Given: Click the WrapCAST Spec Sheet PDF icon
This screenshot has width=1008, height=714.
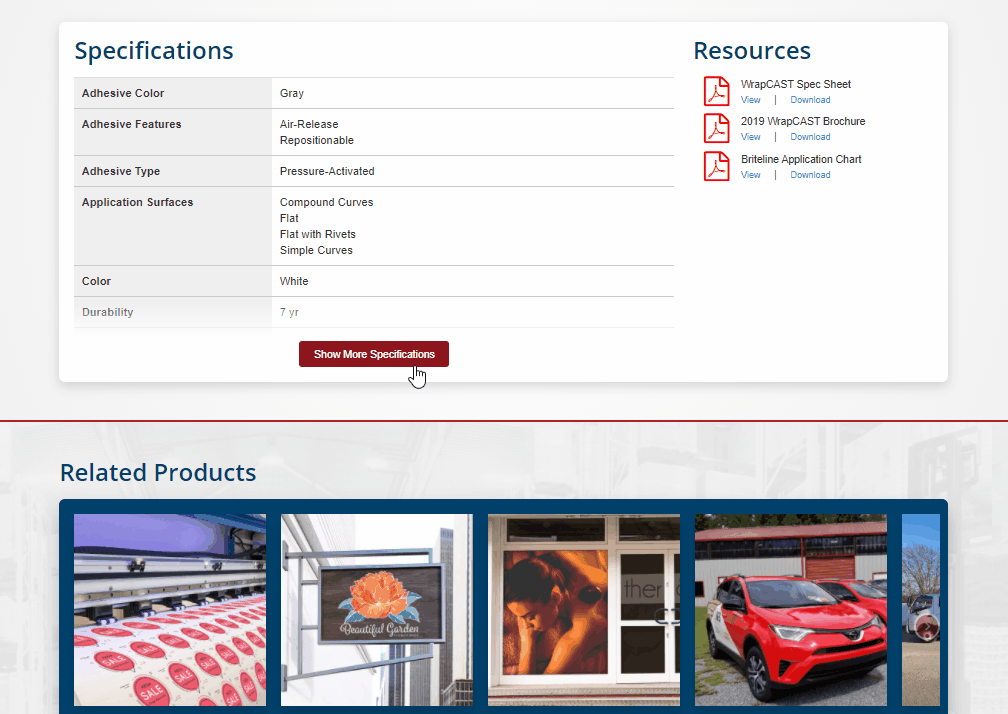Looking at the screenshot, I should pos(716,91).
